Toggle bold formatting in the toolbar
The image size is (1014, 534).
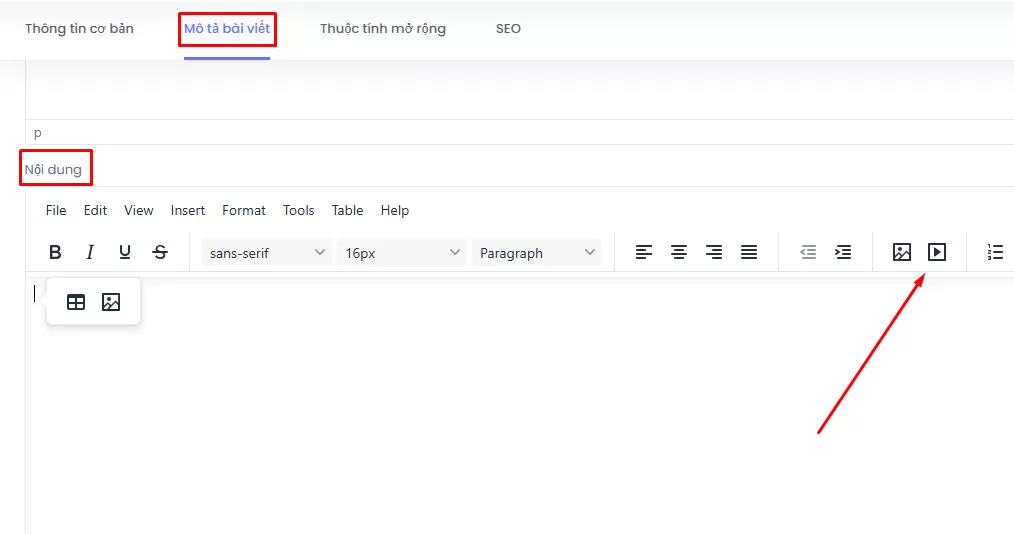[56, 253]
